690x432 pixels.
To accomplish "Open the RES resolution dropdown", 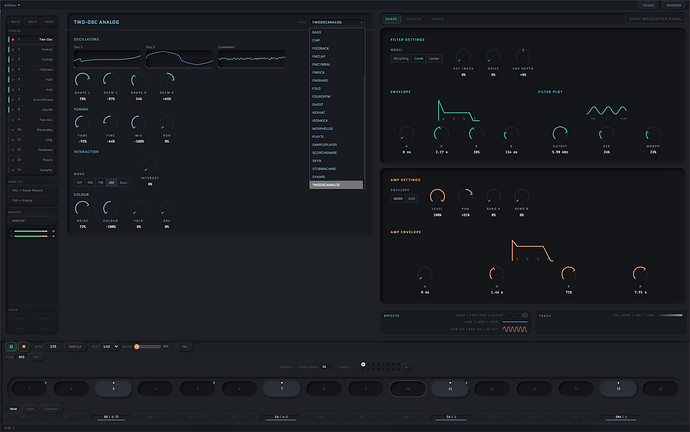I will (x=110, y=347).
